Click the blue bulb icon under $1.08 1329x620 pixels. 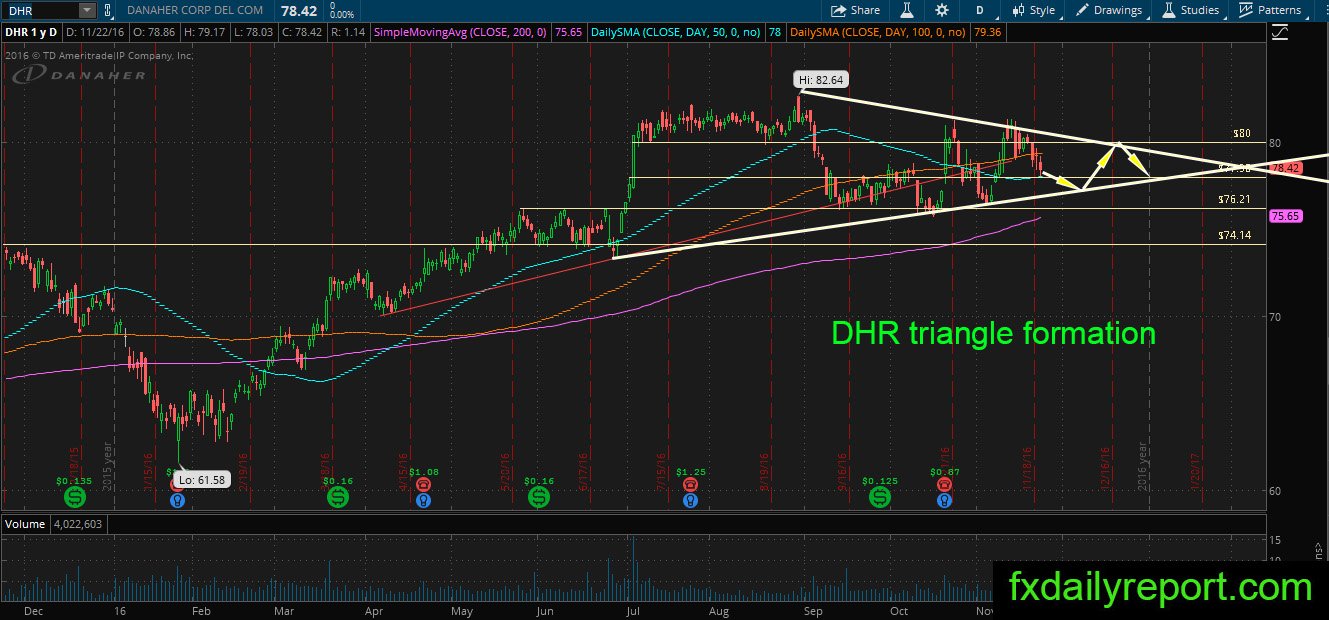click(423, 498)
